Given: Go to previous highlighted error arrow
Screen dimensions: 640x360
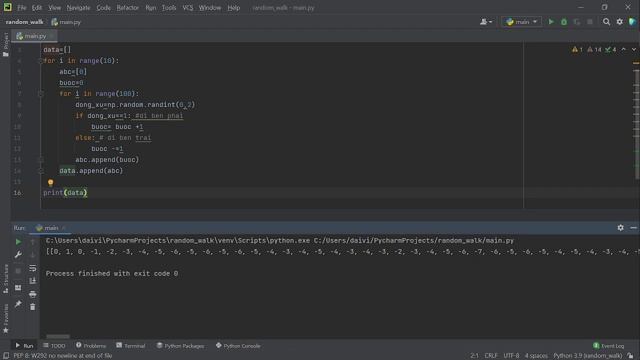Looking at the screenshot, I should 623,49.
